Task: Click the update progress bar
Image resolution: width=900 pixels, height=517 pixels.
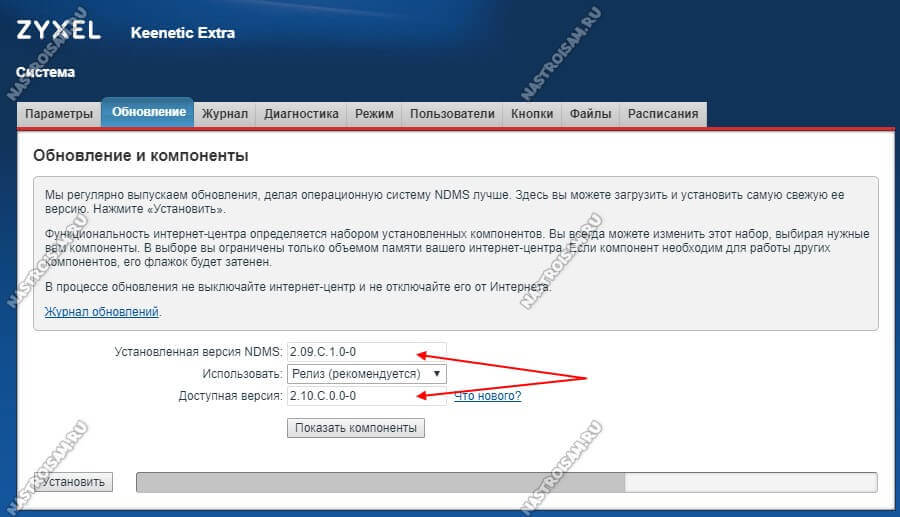Action: 506,482
